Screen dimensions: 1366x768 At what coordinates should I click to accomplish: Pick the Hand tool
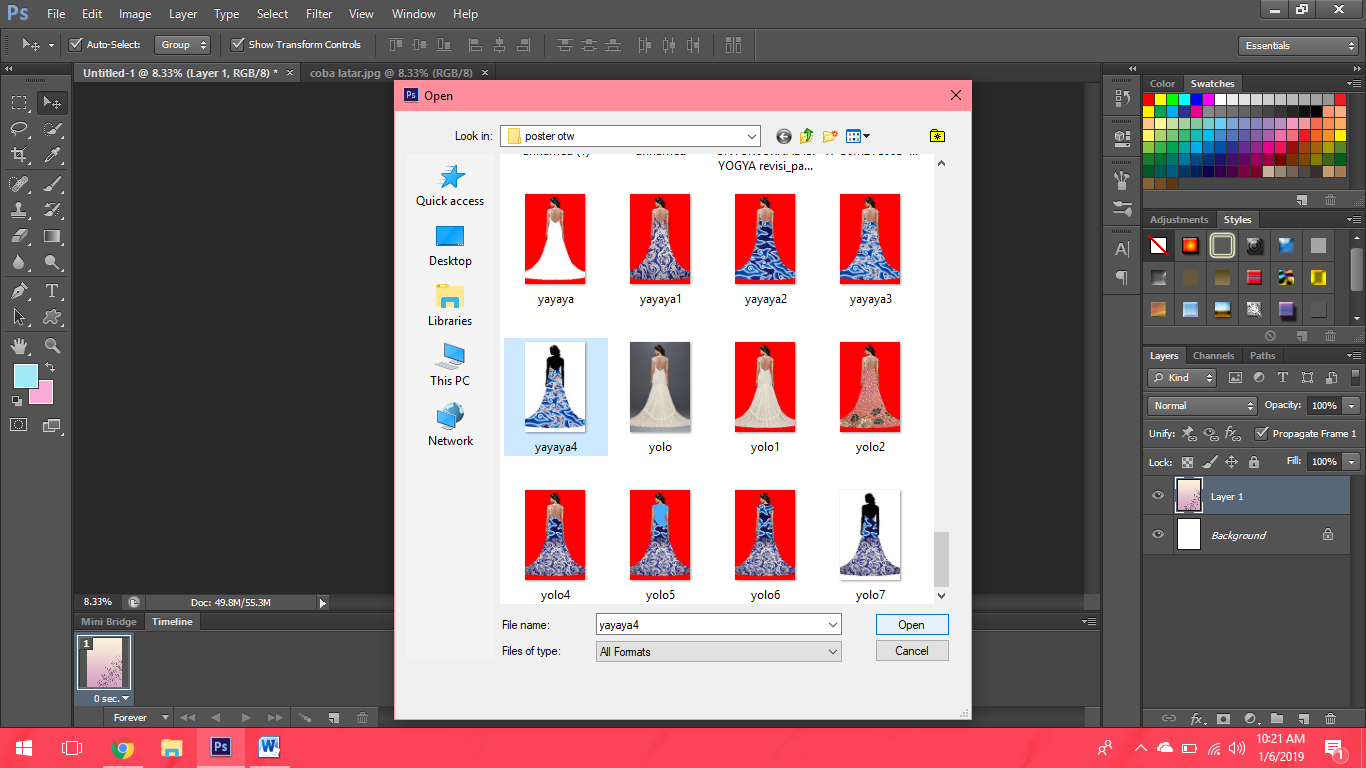(x=18, y=346)
